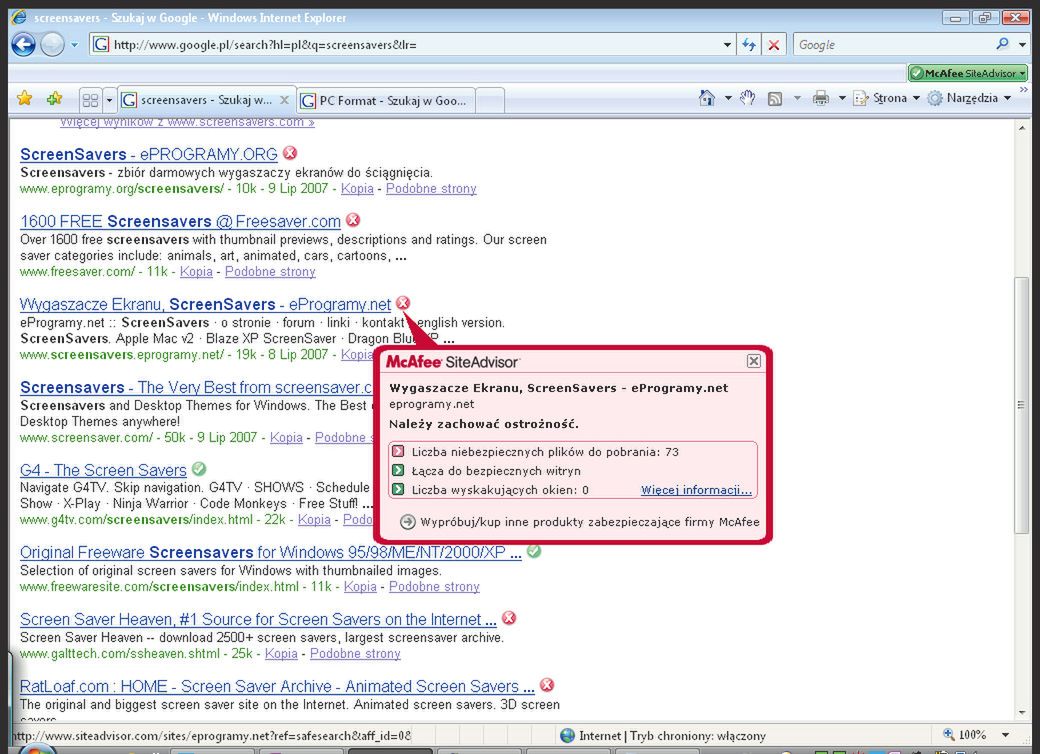Click the Google search box in toolbar
The width and height of the screenshot is (1040, 754).
tap(892, 45)
